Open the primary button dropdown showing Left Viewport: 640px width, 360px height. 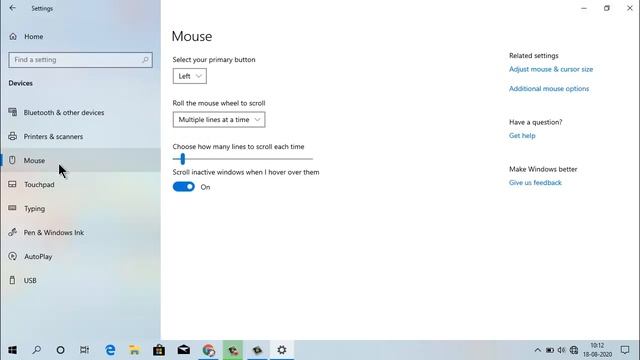coord(189,76)
